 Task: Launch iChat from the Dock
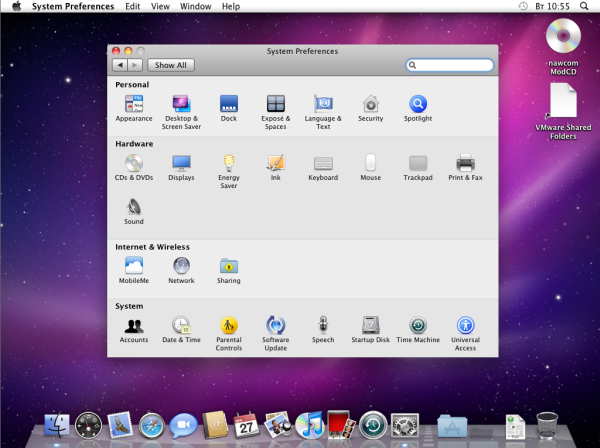[183, 425]
